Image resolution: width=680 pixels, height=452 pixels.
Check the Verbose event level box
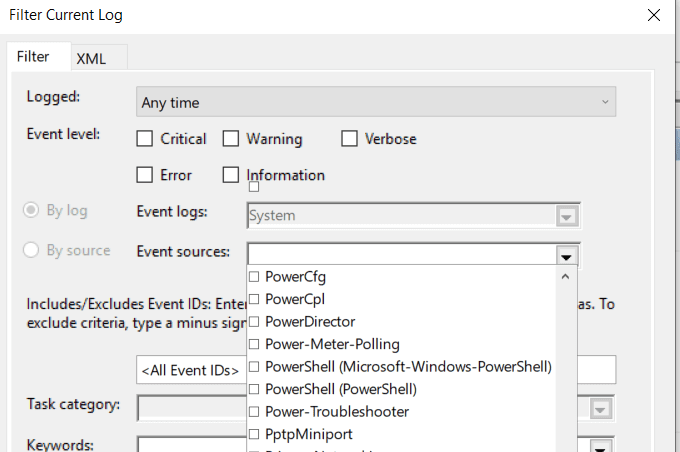(x=349, y=139)
